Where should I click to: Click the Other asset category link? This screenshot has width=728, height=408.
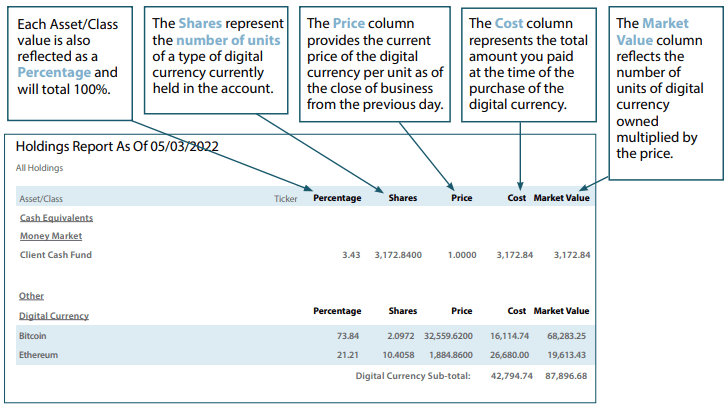[31, 296]
